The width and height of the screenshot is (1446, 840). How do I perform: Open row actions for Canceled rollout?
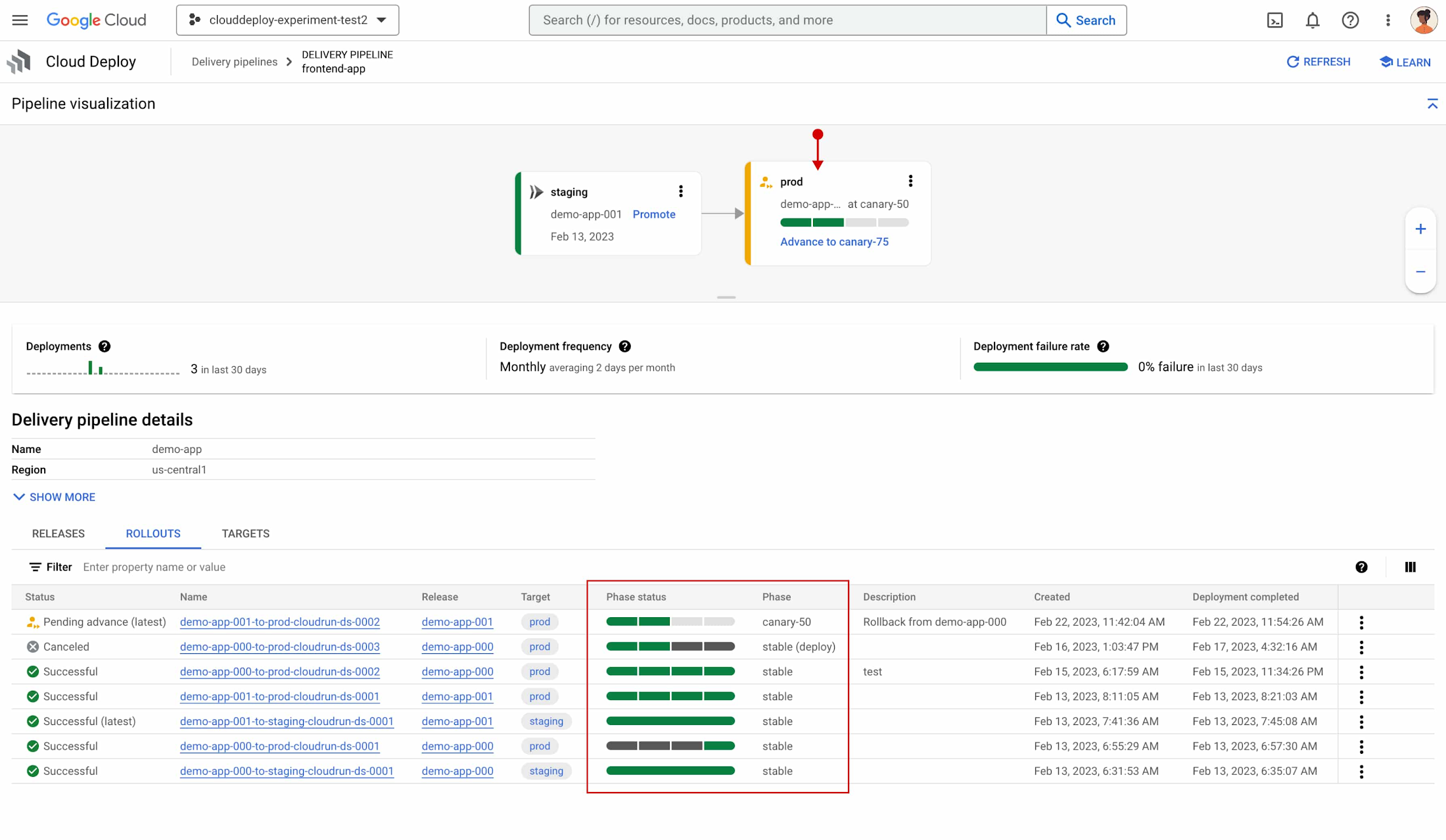click(1361, 647)
